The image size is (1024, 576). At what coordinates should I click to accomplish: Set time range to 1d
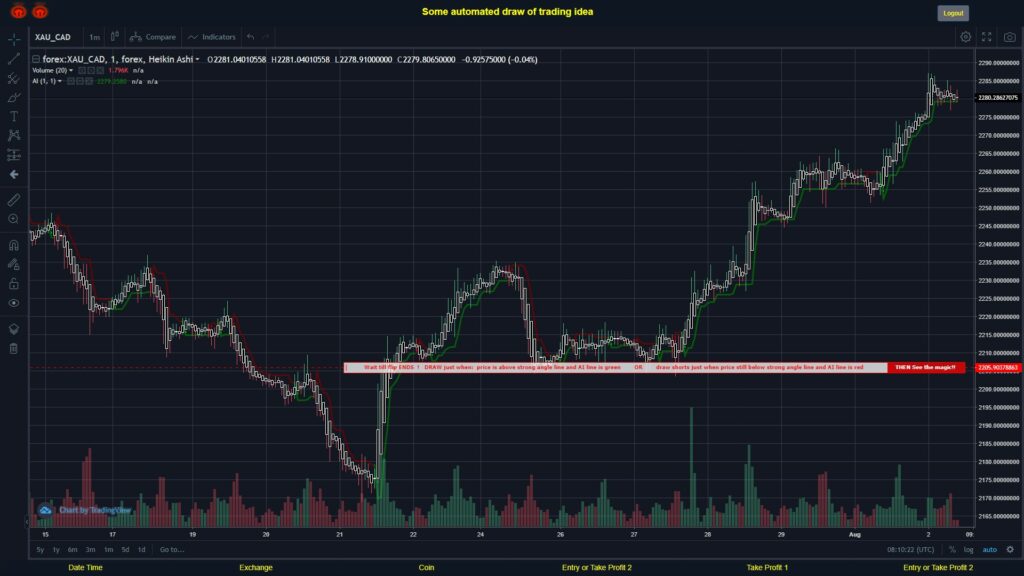[x=141, y=550]
